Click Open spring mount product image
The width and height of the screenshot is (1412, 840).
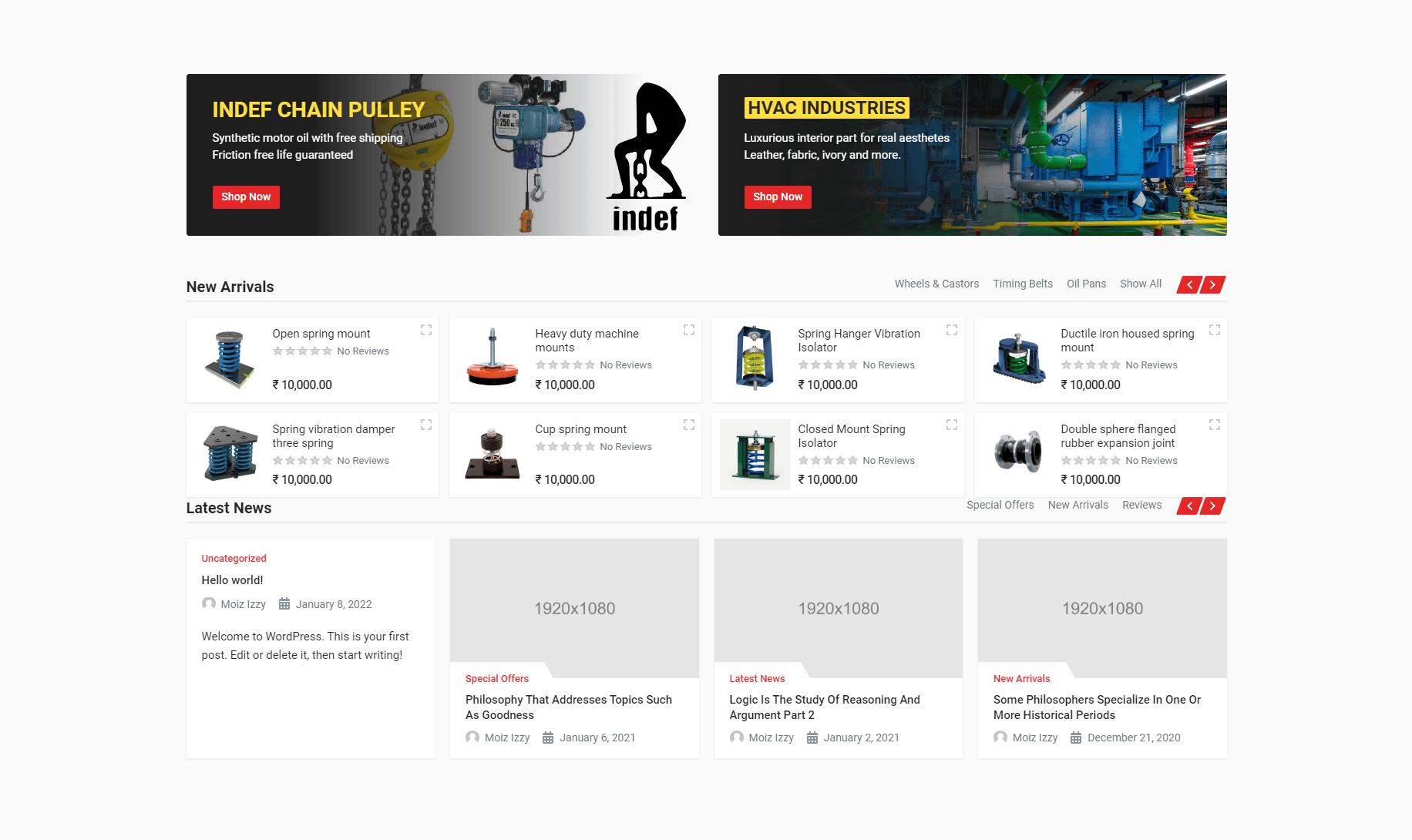230,360
